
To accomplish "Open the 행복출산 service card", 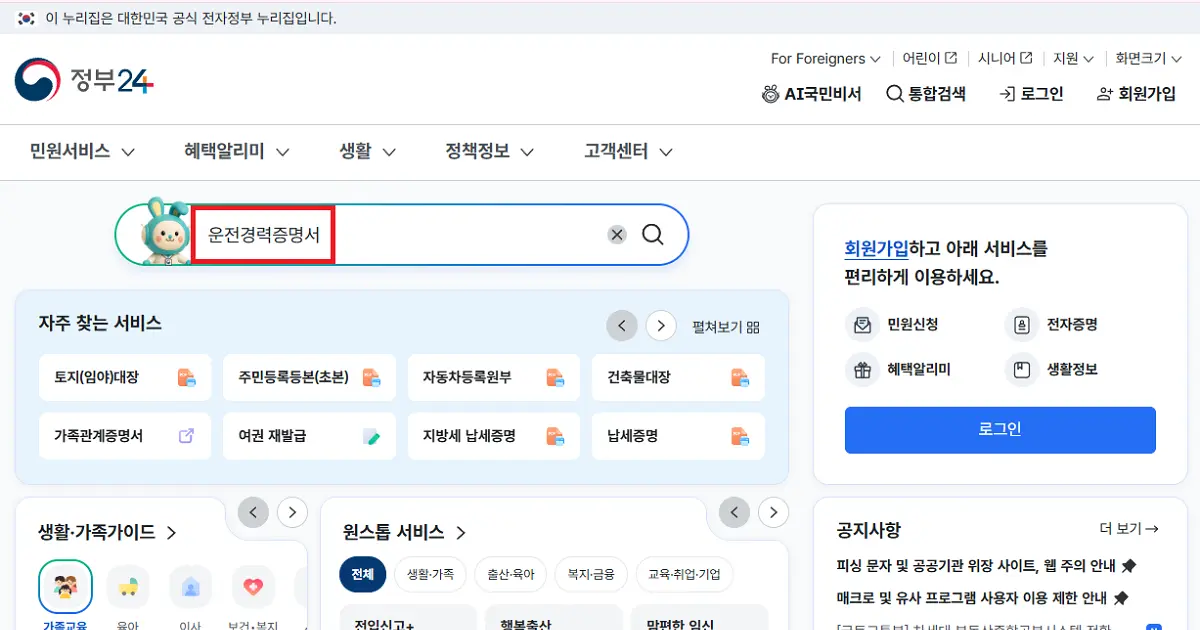I will coord(553,618).
